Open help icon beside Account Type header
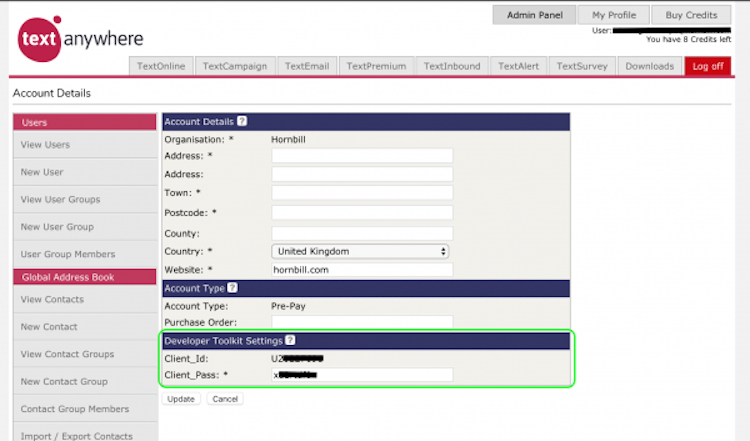 (232, 287)
